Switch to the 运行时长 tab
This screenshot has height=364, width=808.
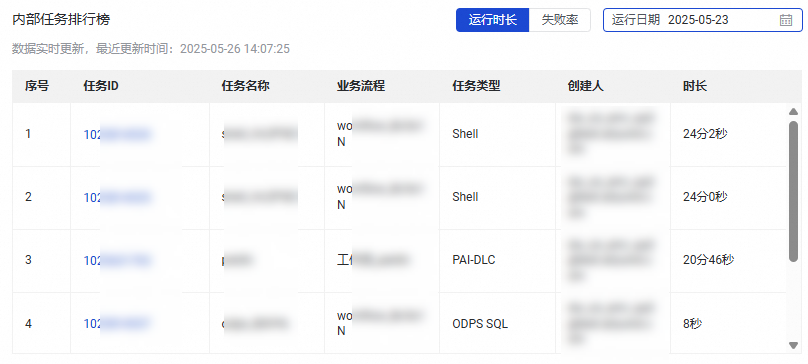(x=492, y=20)
